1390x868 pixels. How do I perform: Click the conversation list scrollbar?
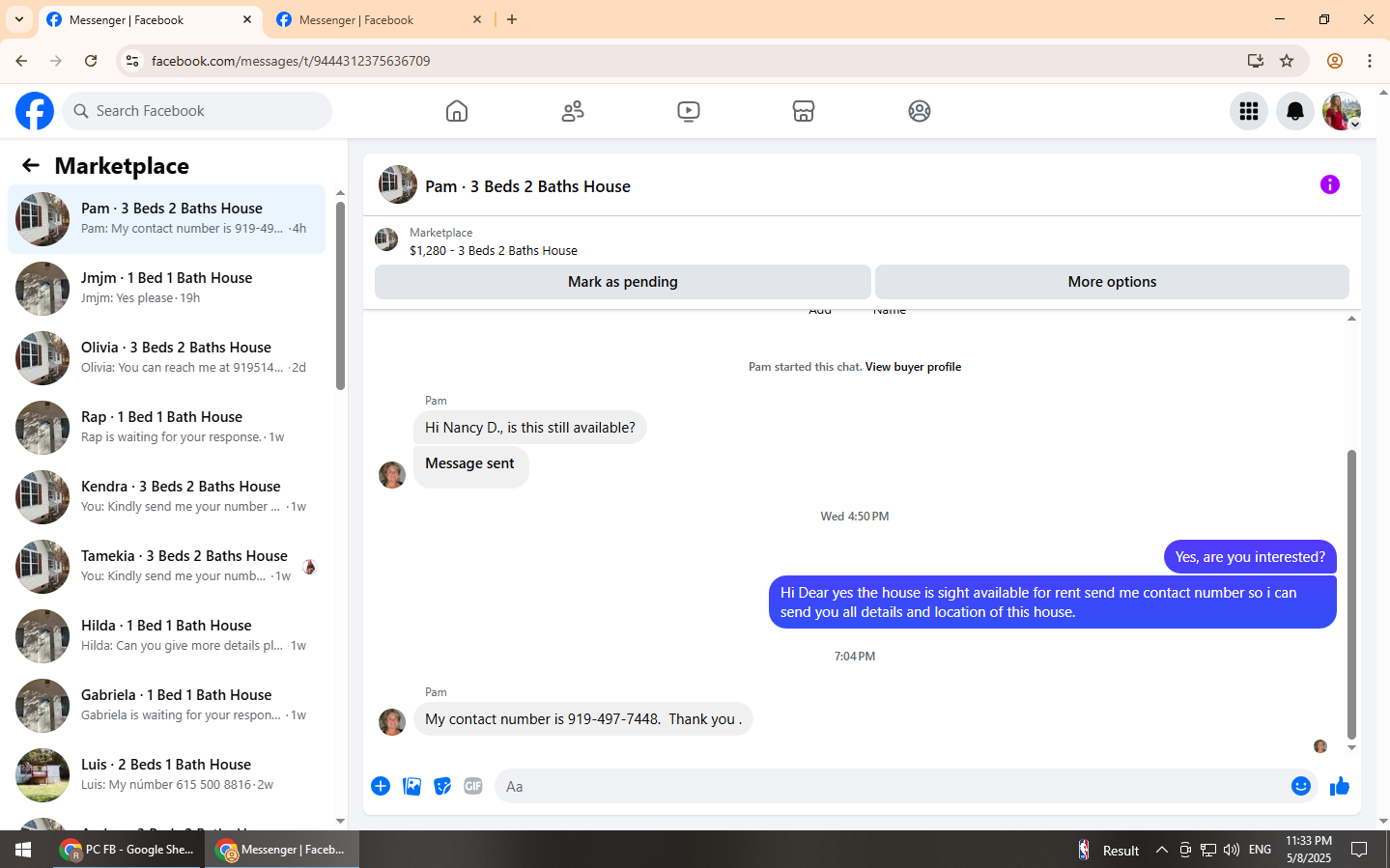[340, 294]
